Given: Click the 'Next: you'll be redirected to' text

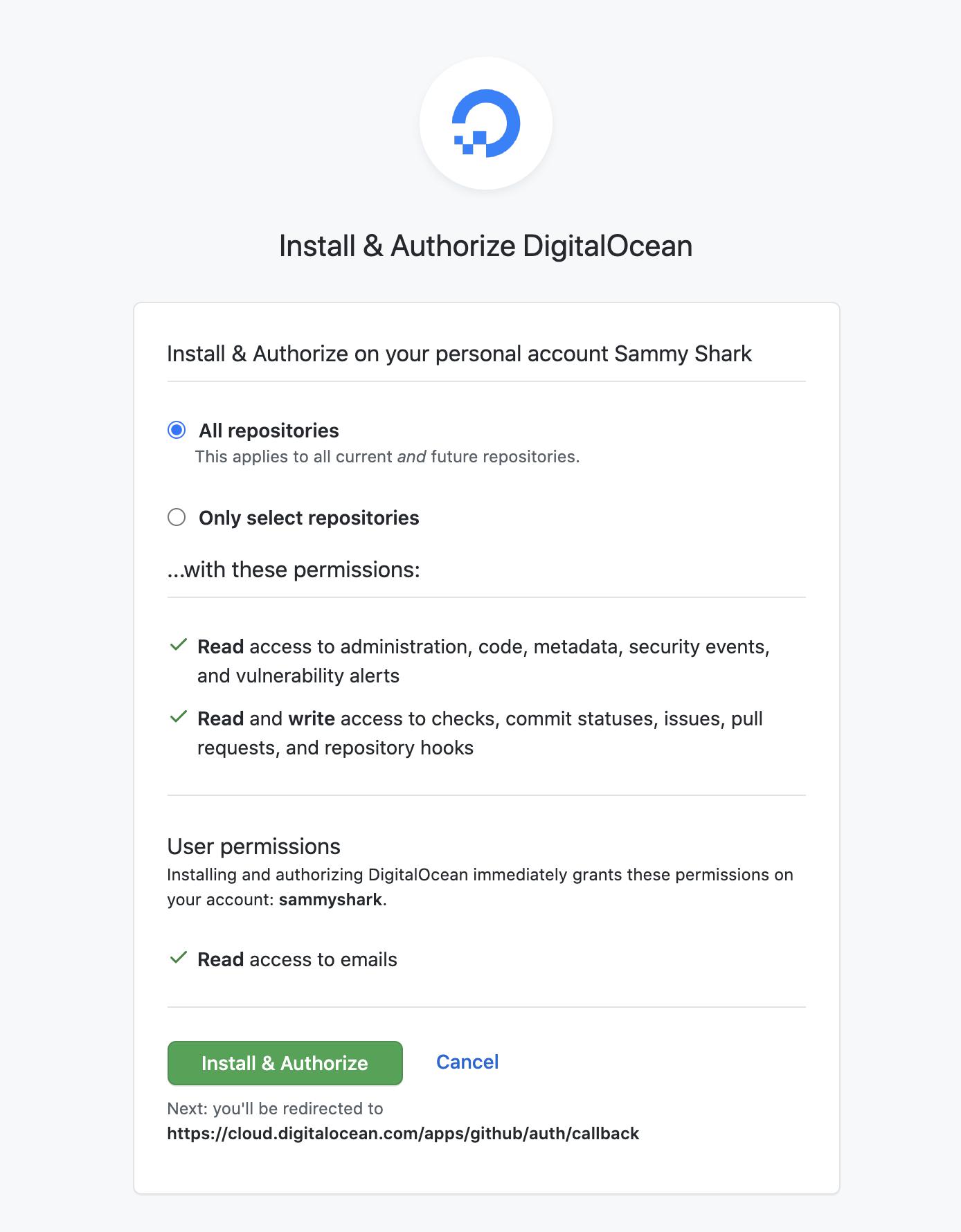Looking at the screenshot, I should (274, 1108).
